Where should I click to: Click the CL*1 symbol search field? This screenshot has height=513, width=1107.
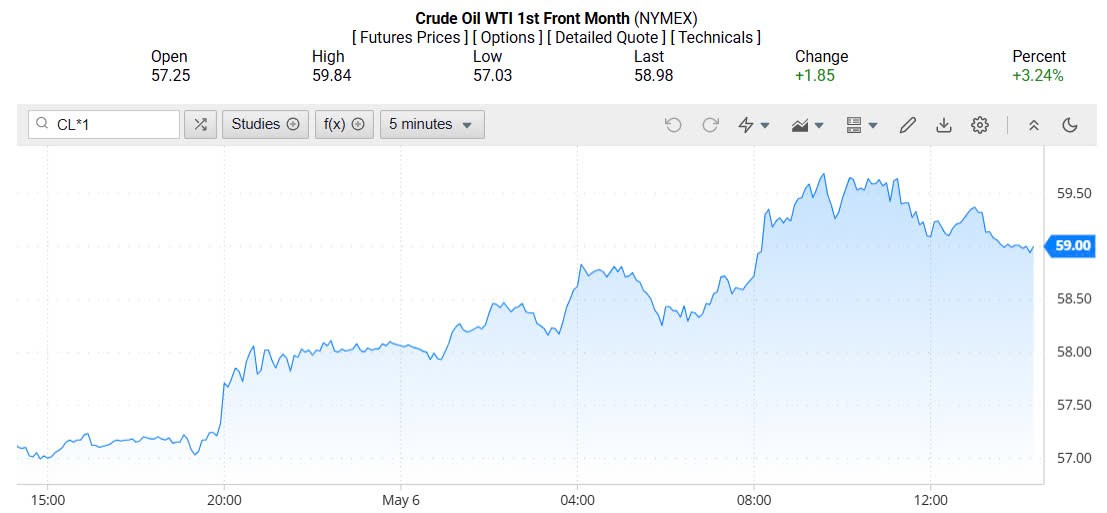(x=112, y=124)
